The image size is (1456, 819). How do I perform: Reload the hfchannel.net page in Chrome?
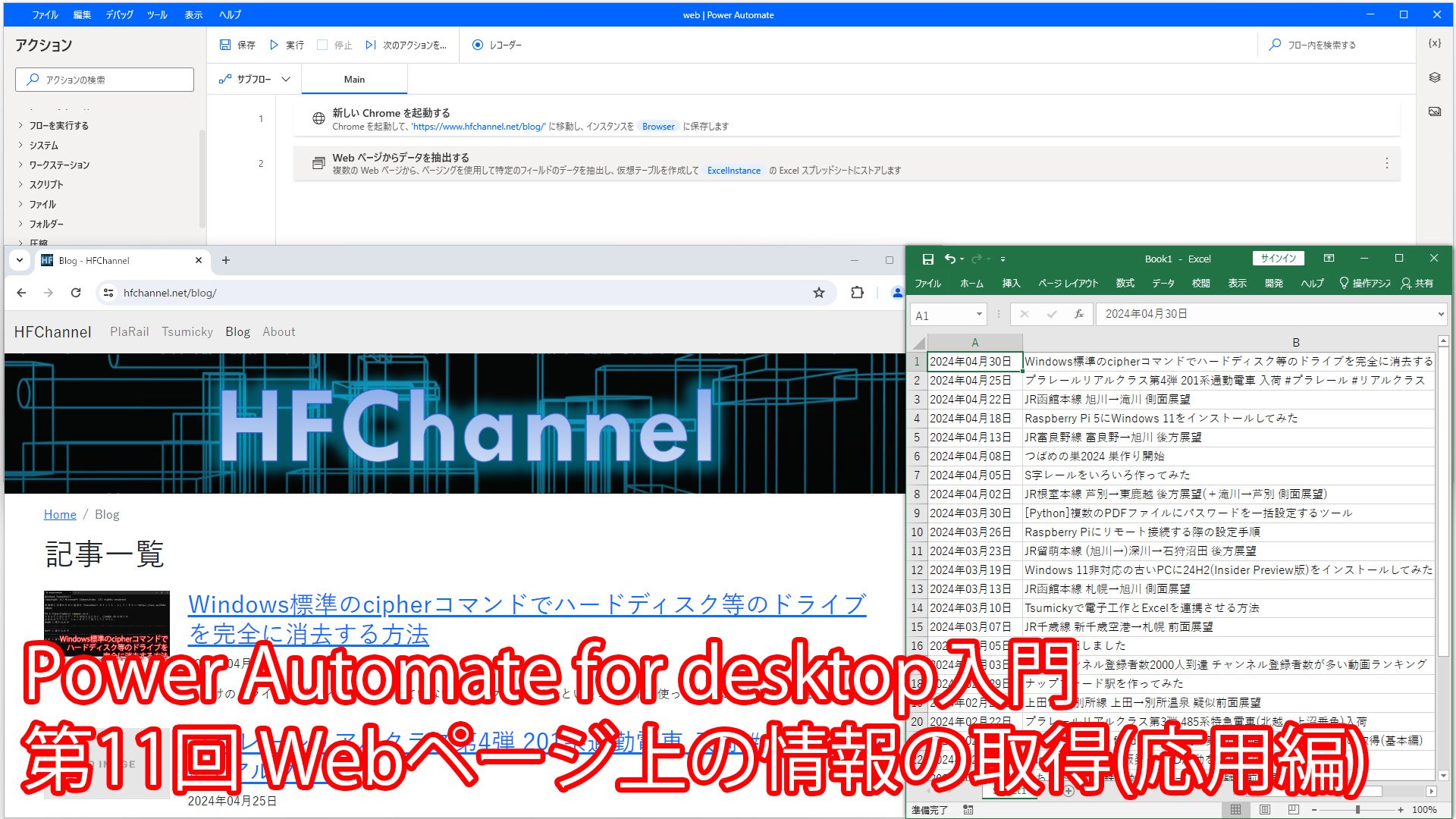point(76,293)
